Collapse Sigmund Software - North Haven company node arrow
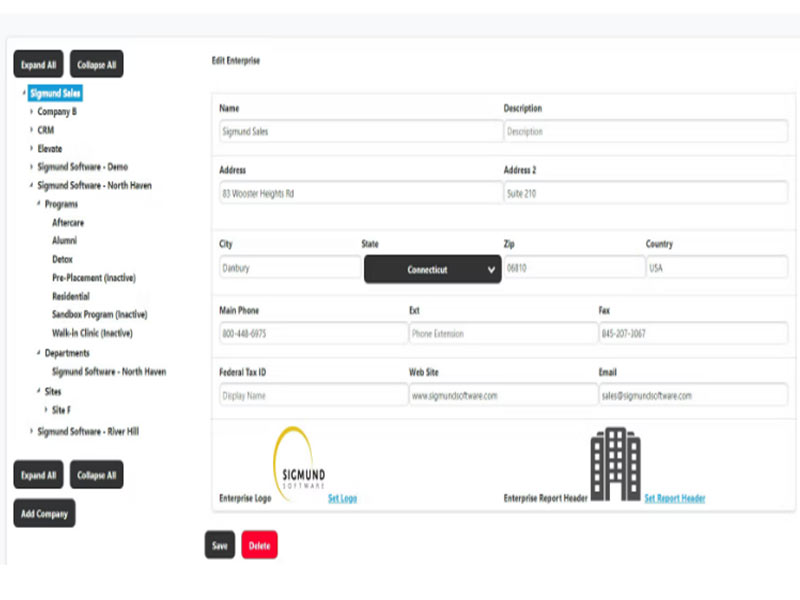Image resolution: width=800 pixels, height=600 pixels. (31, 185)
